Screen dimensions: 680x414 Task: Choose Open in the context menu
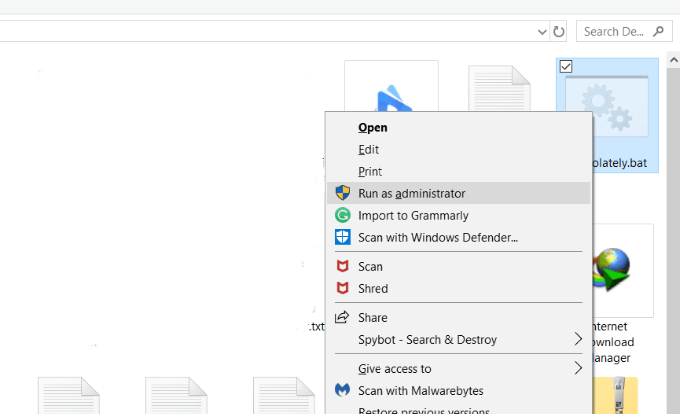tap(459, 127)
